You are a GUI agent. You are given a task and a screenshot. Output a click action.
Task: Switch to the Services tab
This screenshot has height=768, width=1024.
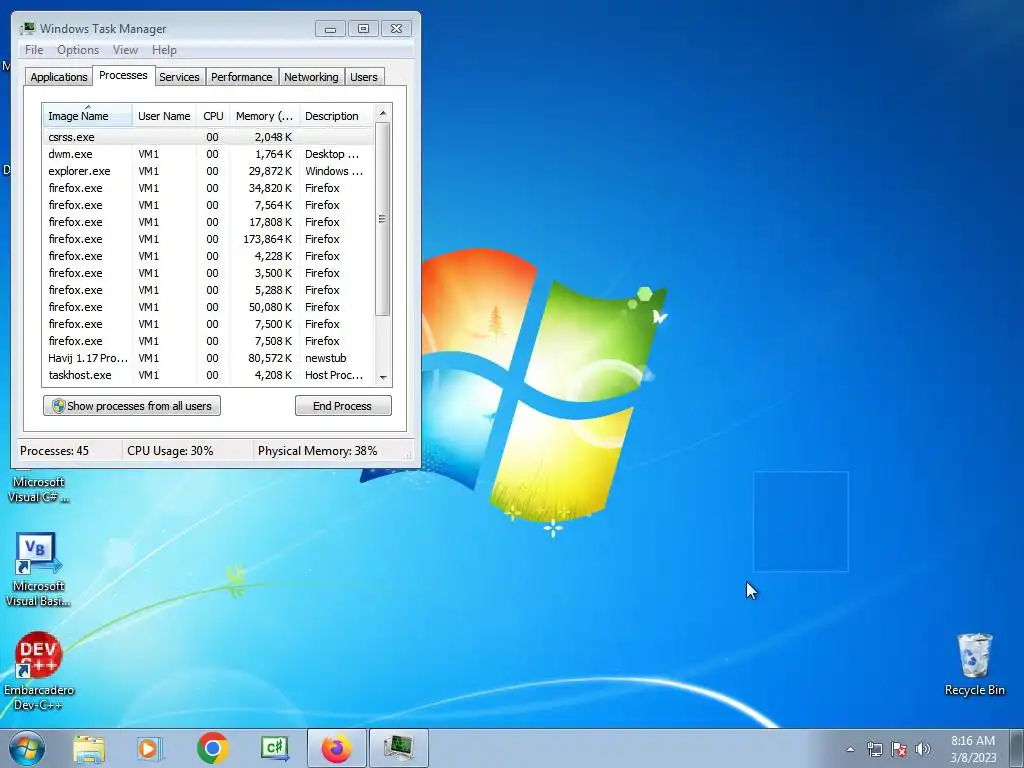180,76
